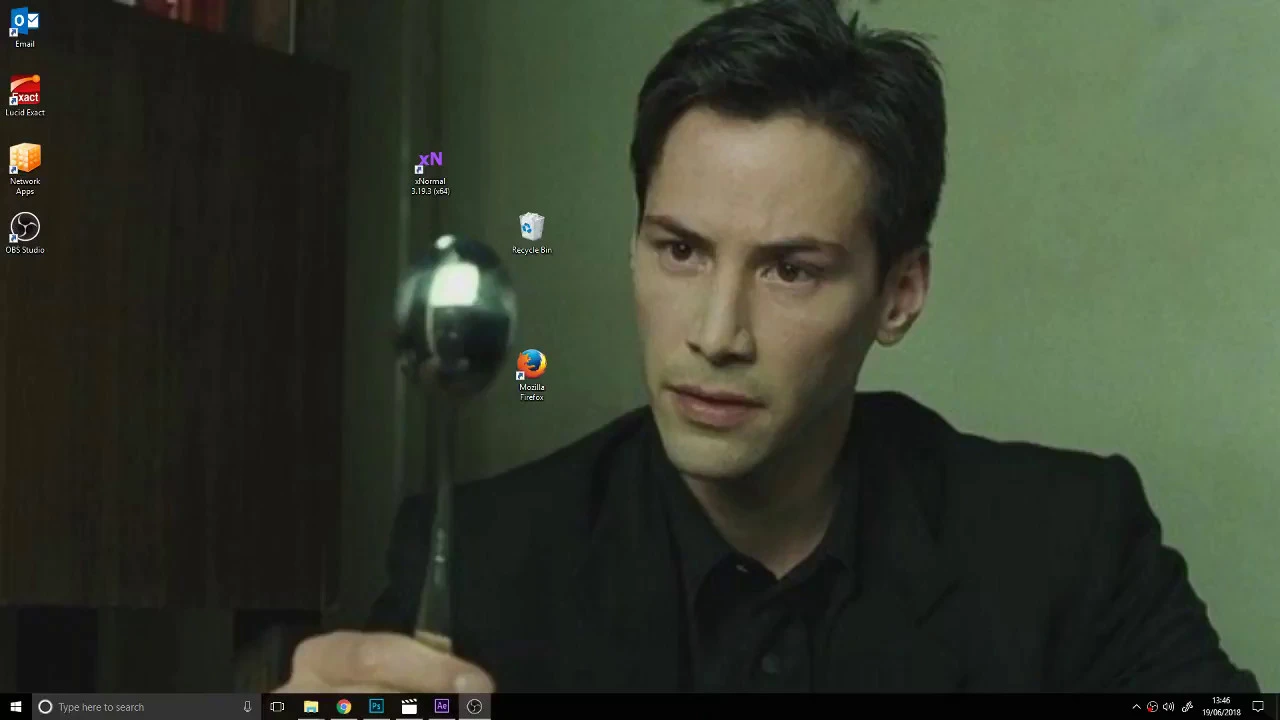Screen dimensions: 1280x720
Task: Select the Lucid Exact desktop icon
Action: click(x=25, y=96)
